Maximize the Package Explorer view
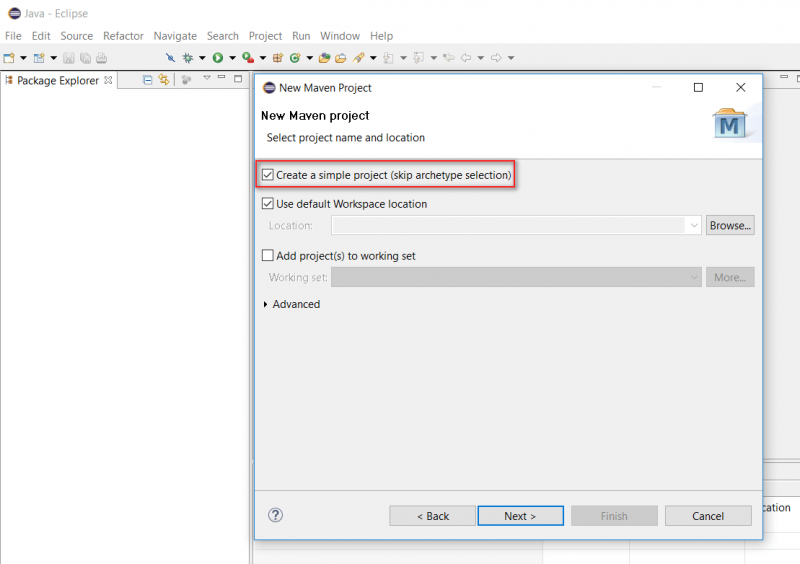This screenshot has width=800, height=564. coord(238,79)
